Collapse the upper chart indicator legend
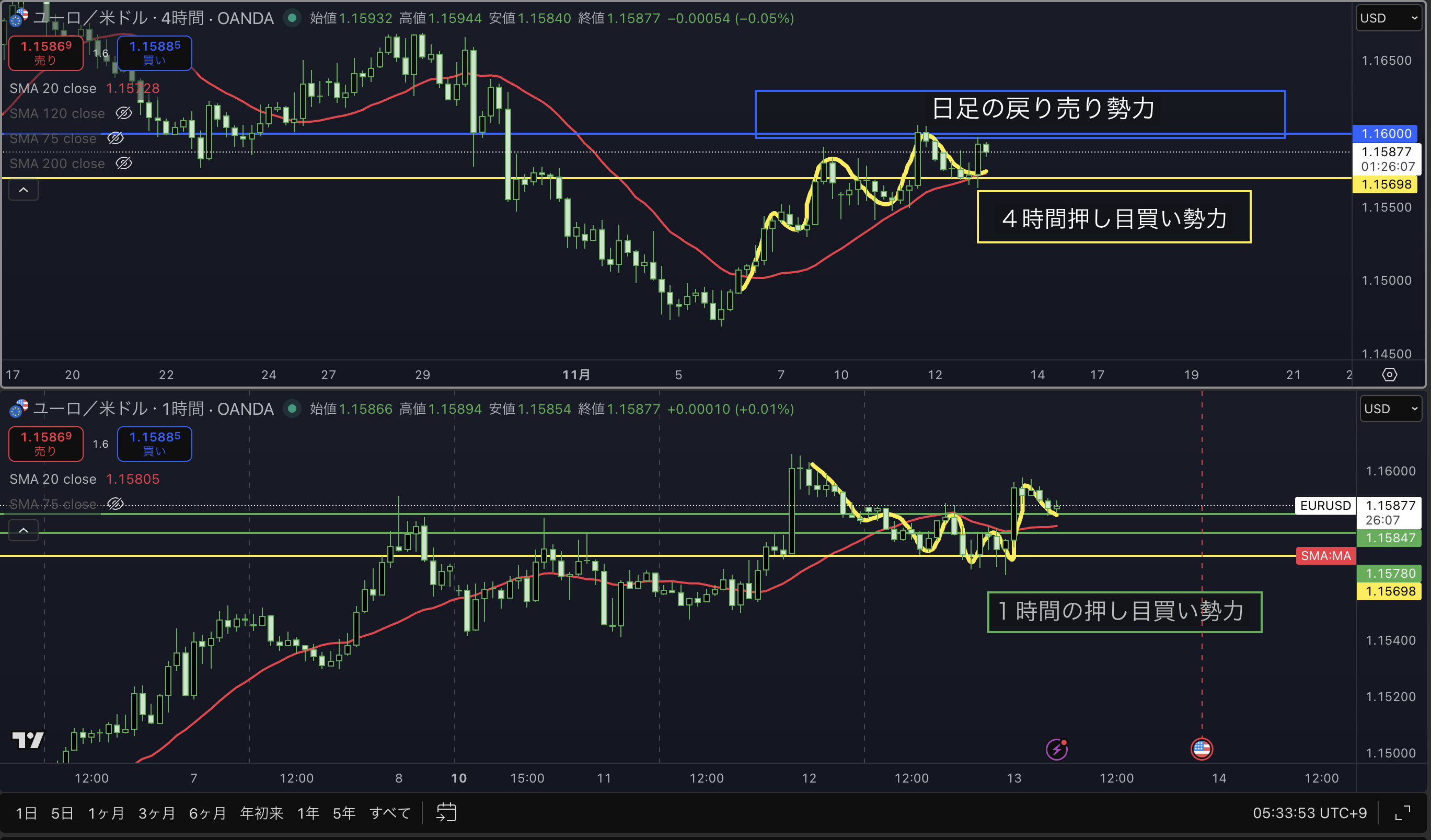The width and height of the screenshot is (1431, 840). pos(24,190)
